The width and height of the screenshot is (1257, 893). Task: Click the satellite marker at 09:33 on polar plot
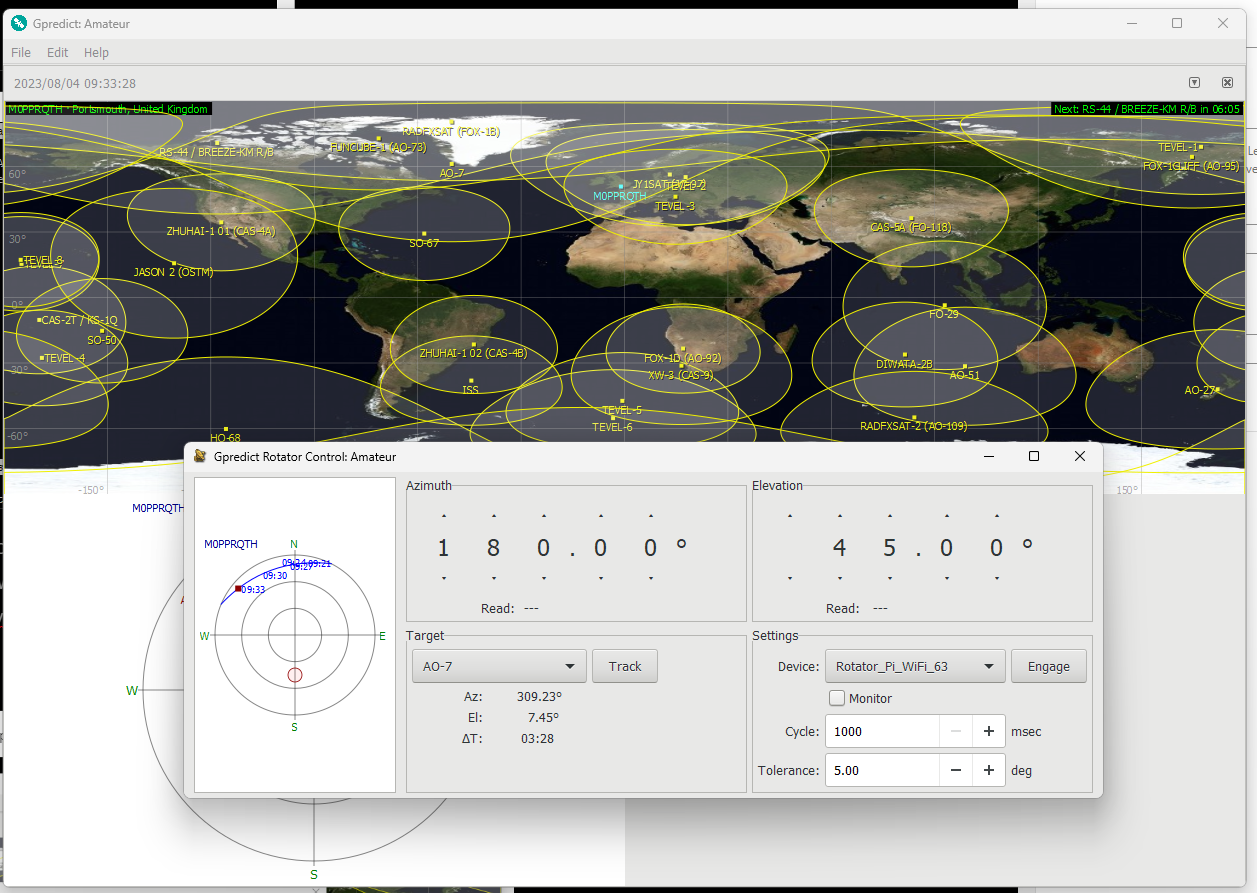point(238,589)
